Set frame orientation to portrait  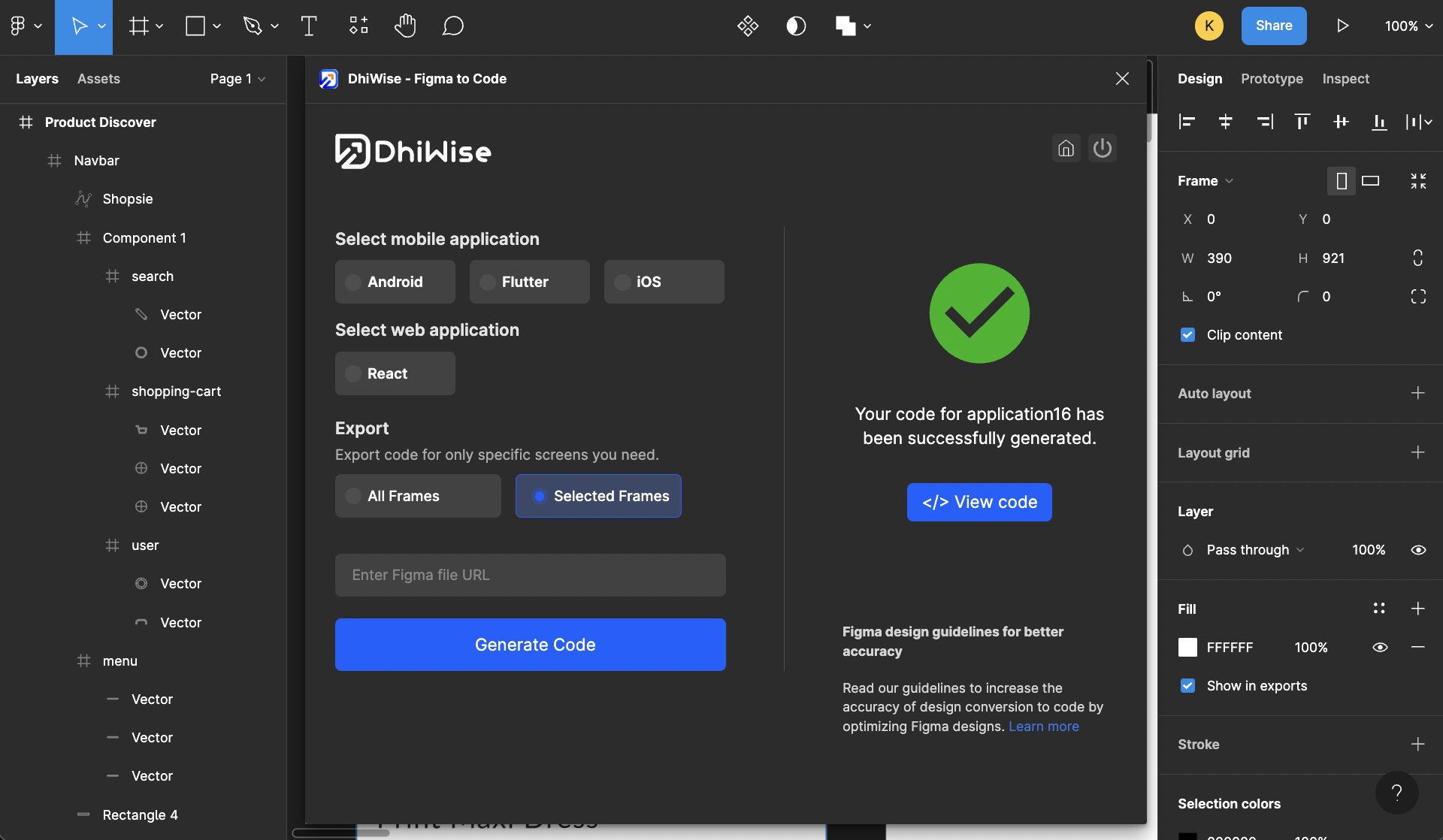[x=1342, y=181]
